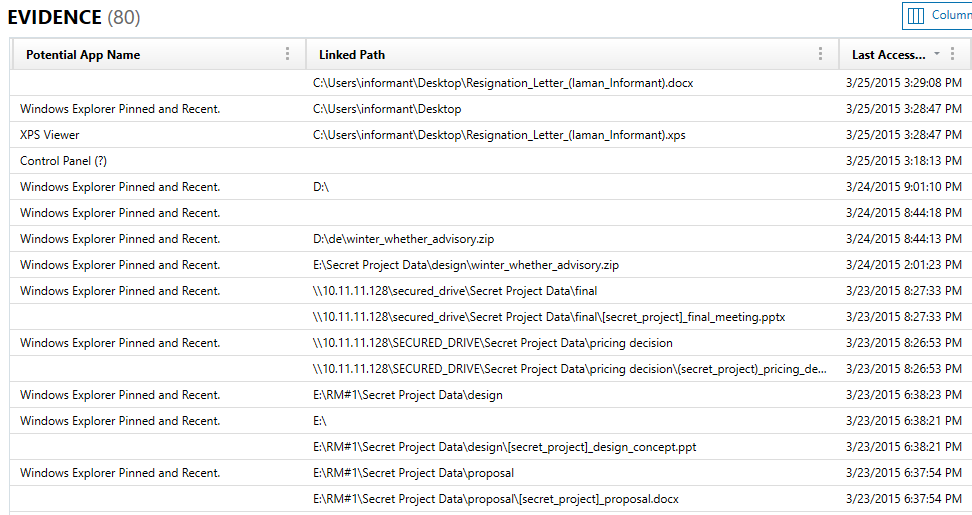This screenshot has height=515, width=972.
Task: Click the 3/24/2015 9:01:10 PM timestamp
Action: 903,187
